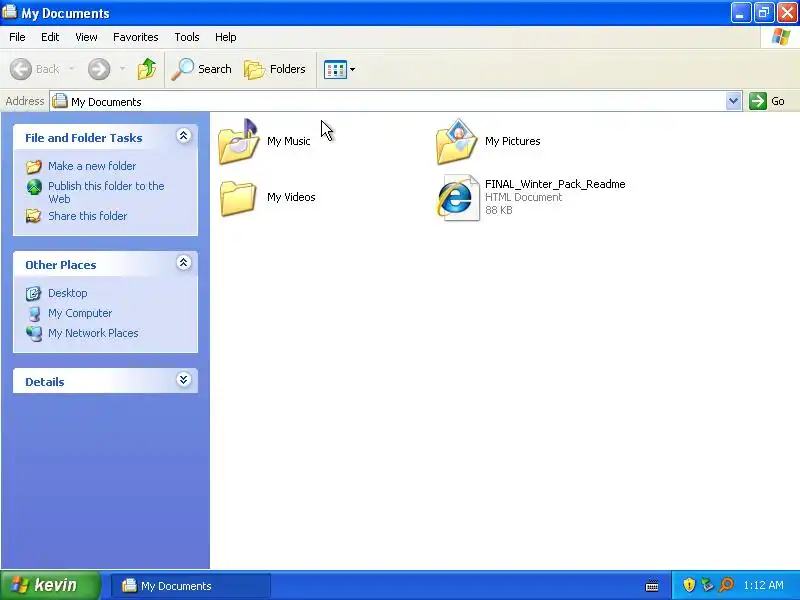Click the 1:12 AM clock

pos(763,585)
